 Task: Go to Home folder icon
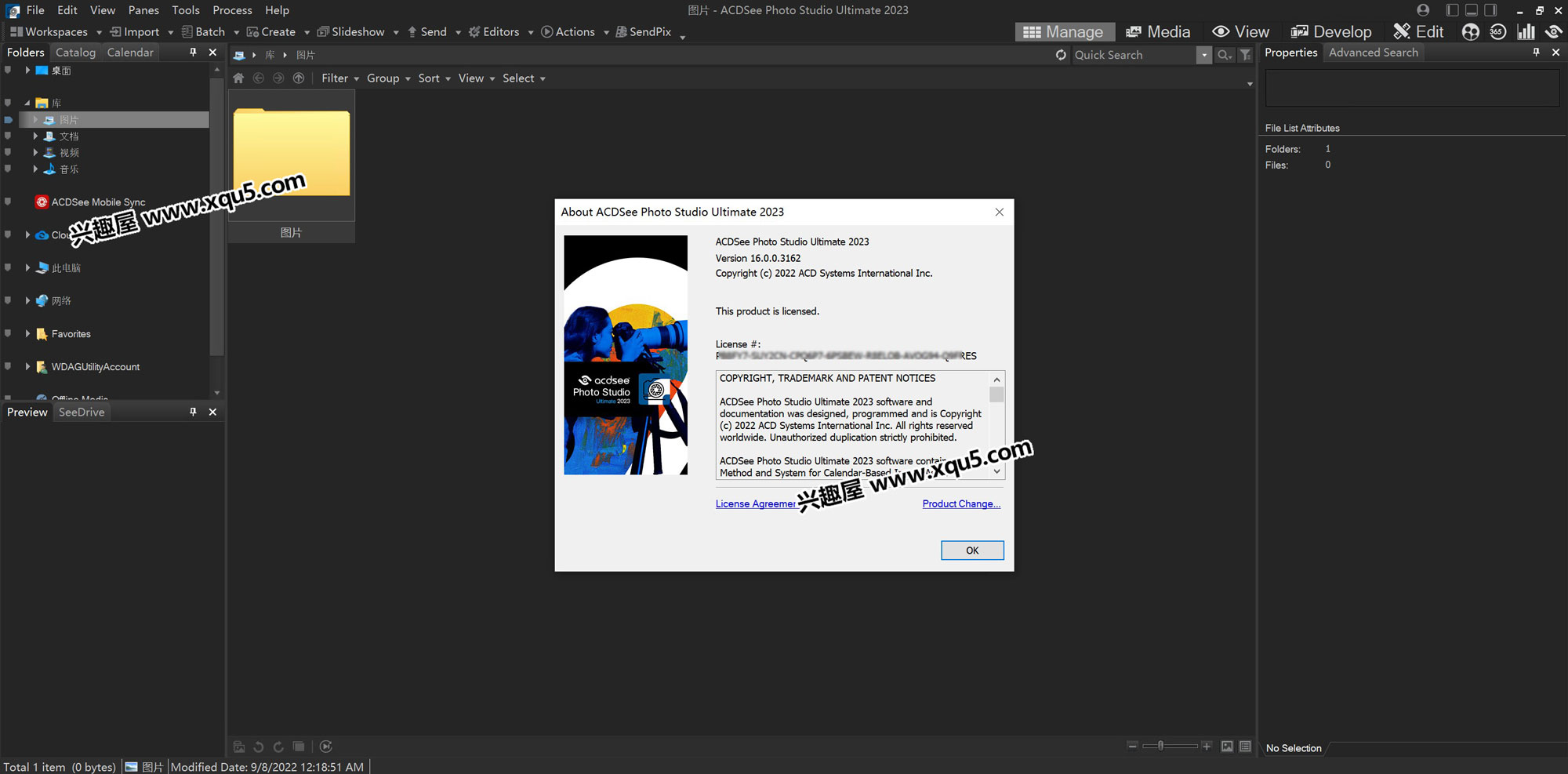click(238, 78)
